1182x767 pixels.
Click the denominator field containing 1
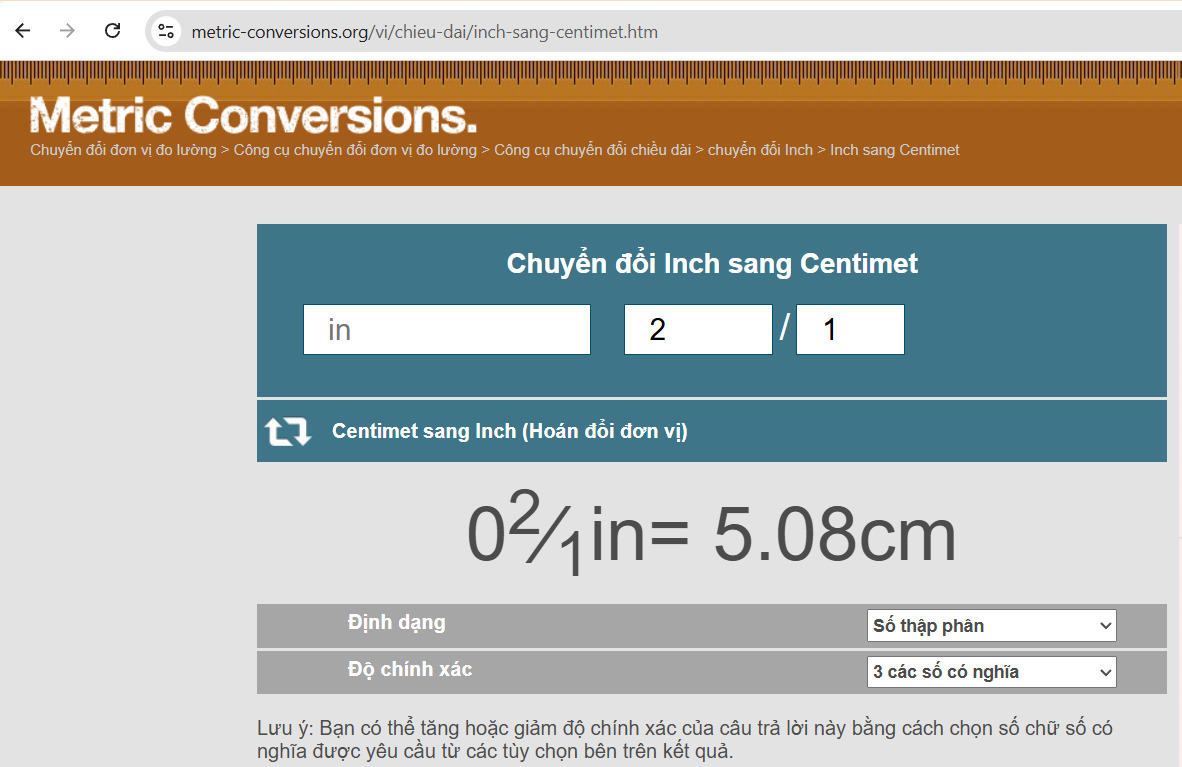coord(850,330)
